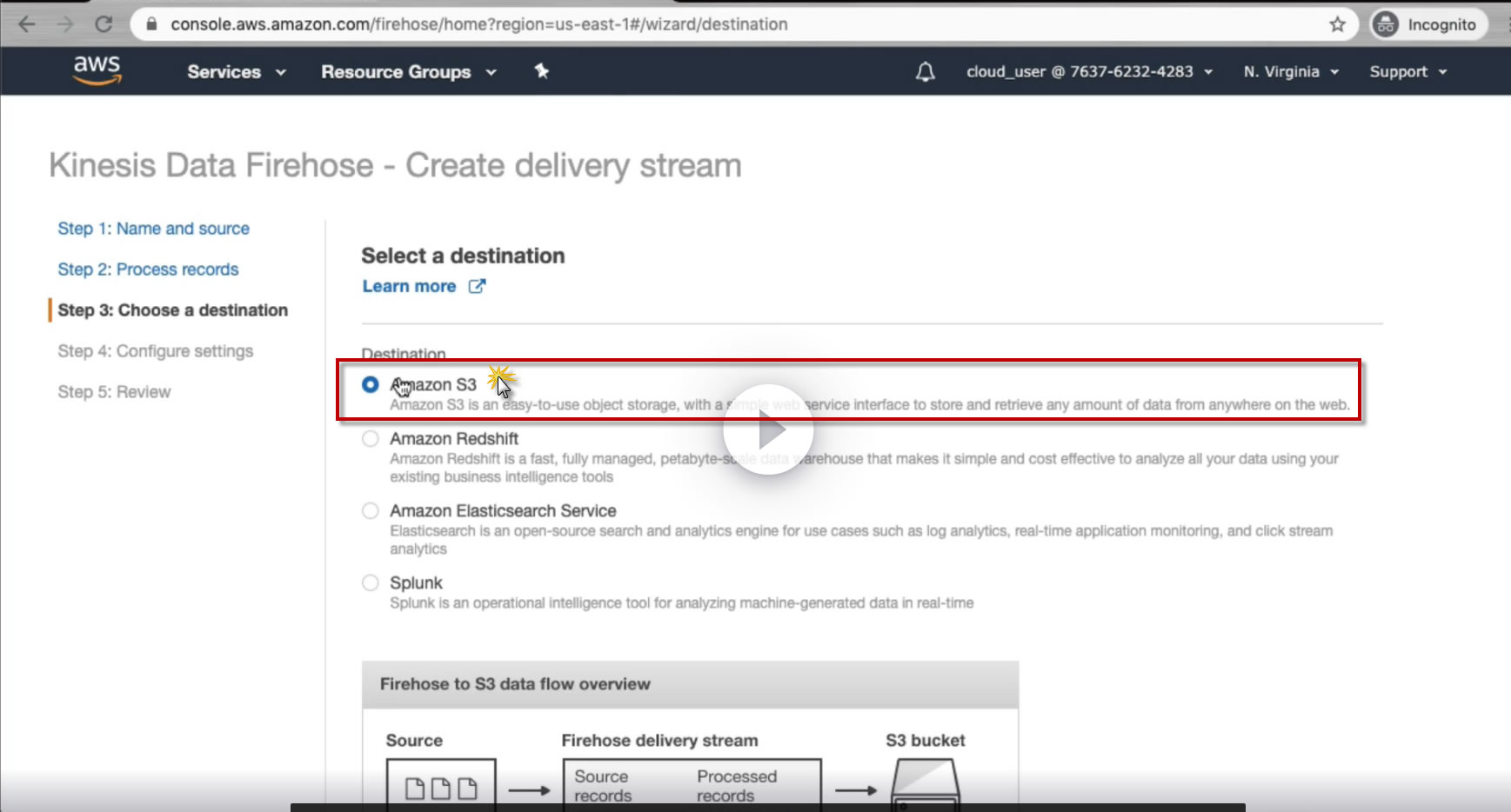Click the Source documents box in diagram
This screenshot has width=1511, height=812.
click(441, 785)
